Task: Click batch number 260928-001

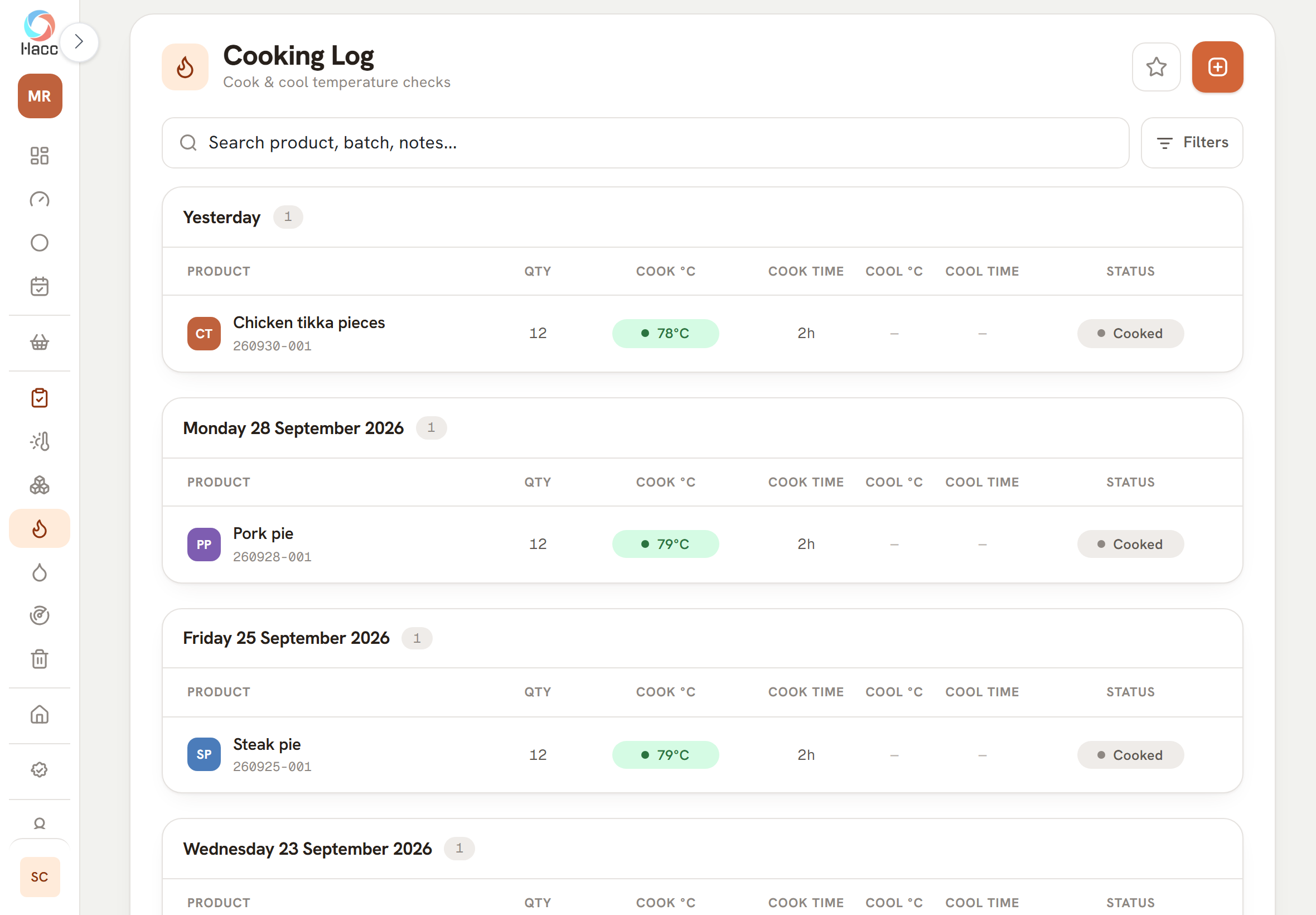Action: pyautogui.click(x=272, y=557)
